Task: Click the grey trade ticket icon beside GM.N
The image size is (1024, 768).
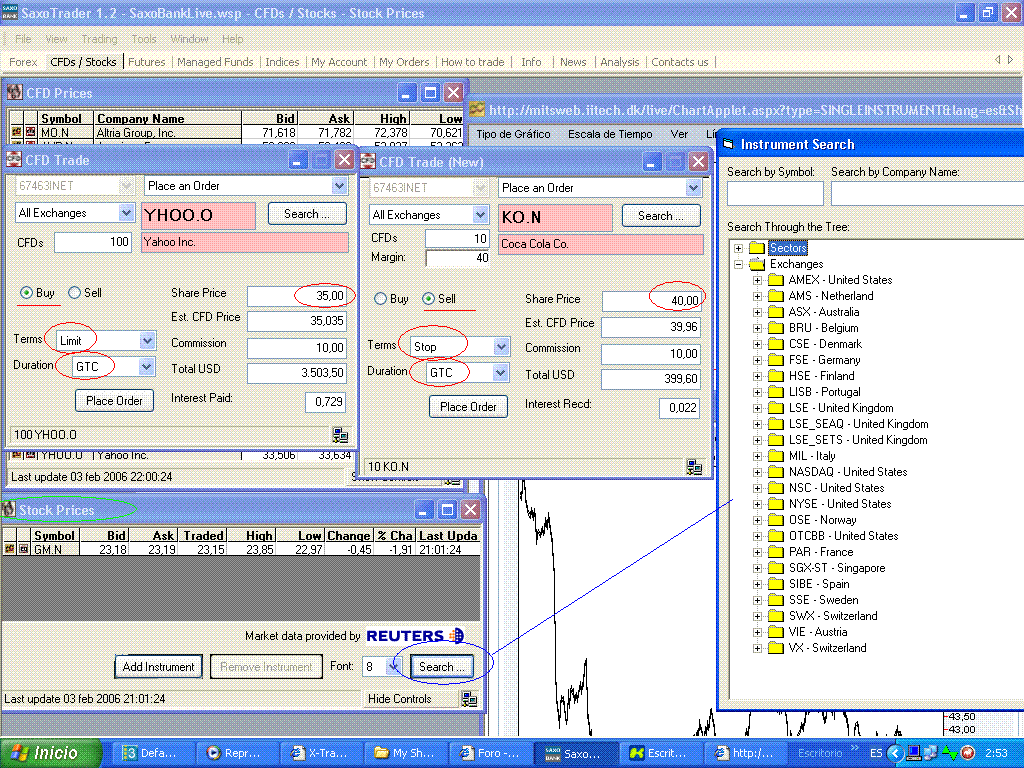Action: pos(24,549)
